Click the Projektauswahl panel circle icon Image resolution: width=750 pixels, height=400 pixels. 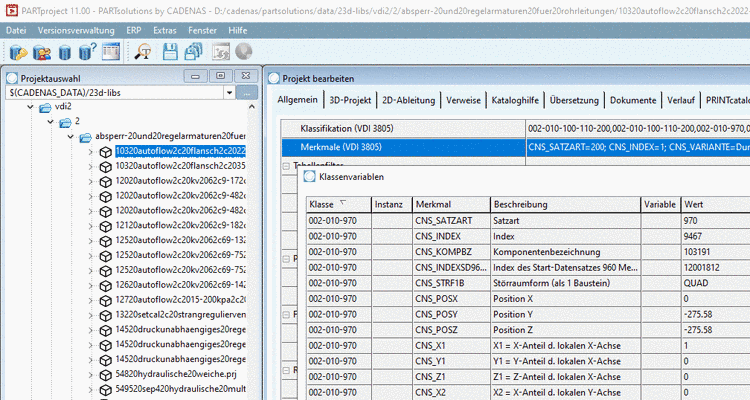click(x=12, y=78)
